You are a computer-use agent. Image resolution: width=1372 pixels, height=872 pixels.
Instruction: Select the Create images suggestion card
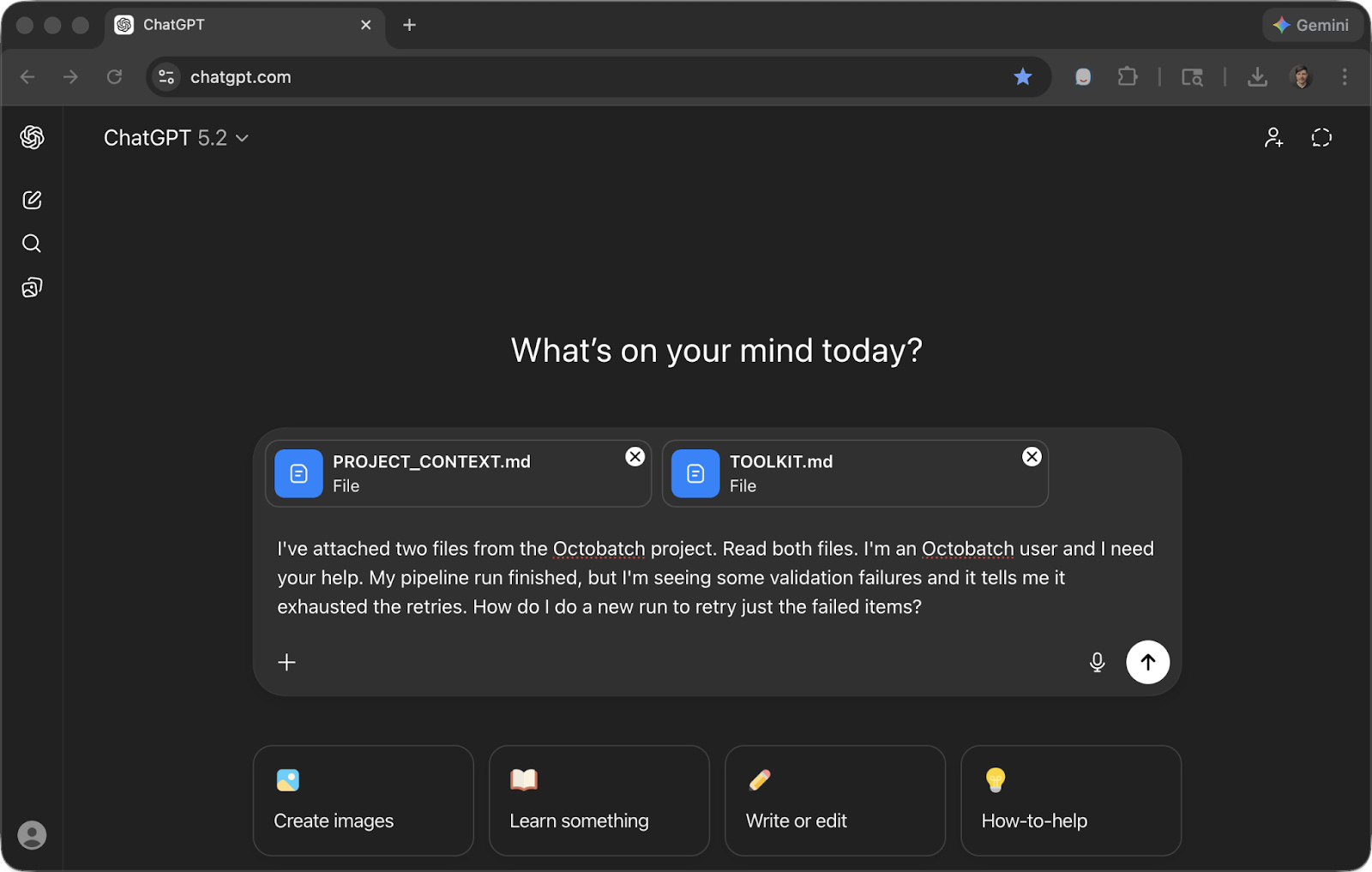pos(364,800)
